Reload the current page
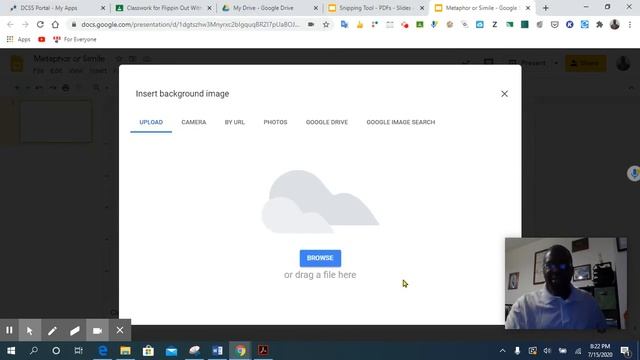640x360 pixels. [40, 24]
